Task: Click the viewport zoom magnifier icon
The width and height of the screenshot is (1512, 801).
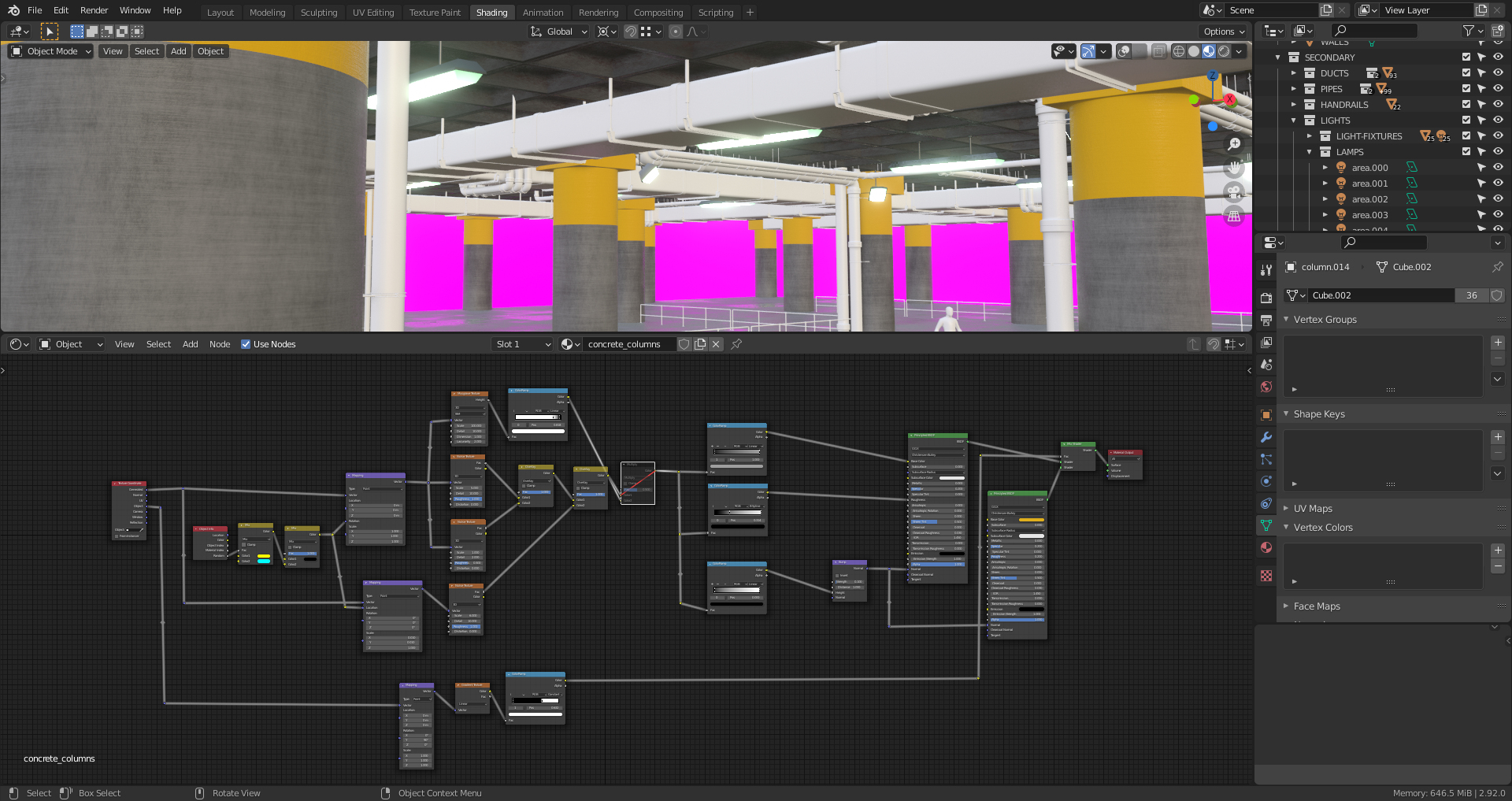Action: tap(1234, 144)
